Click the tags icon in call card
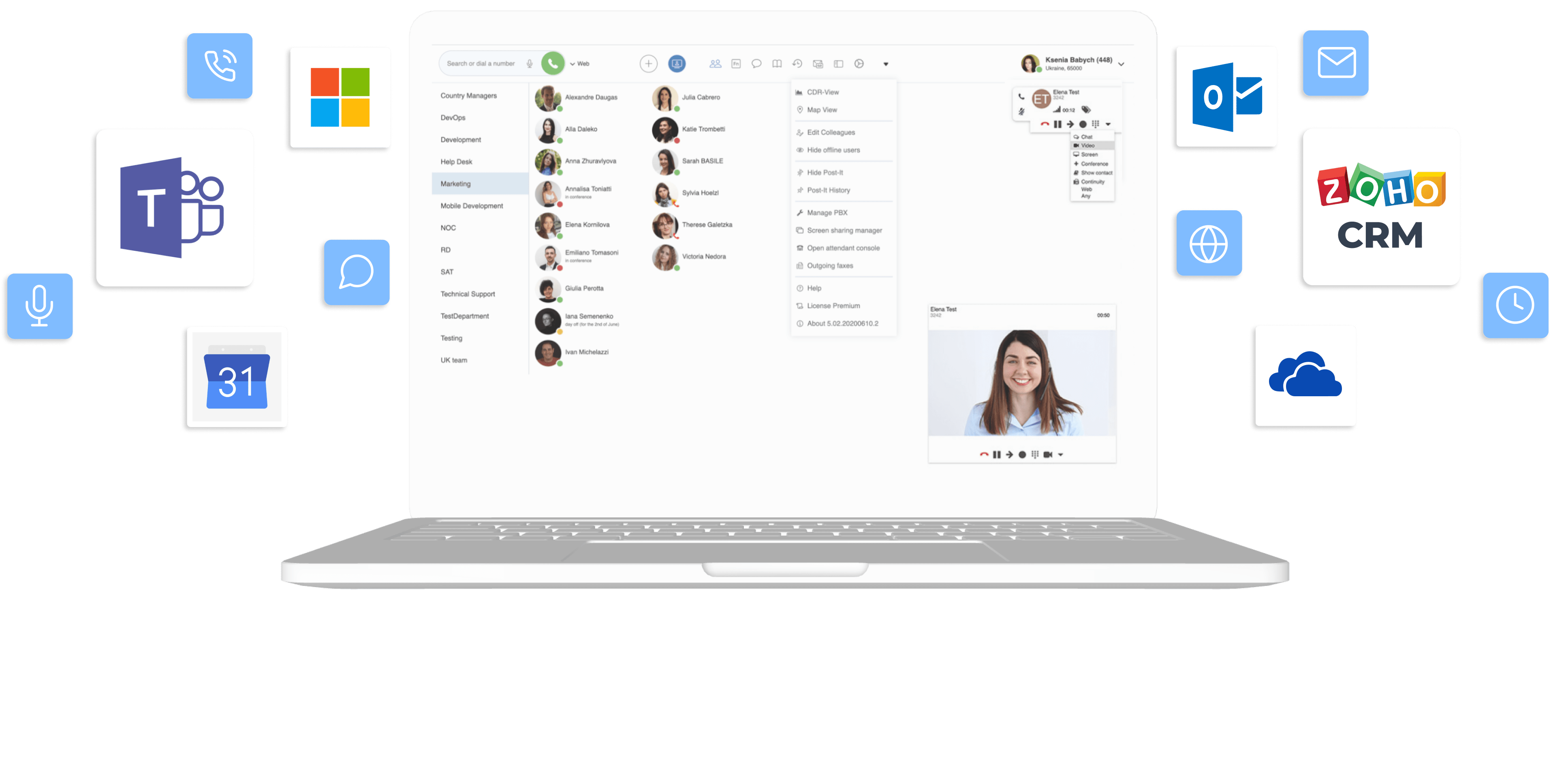This screenshot has width=1551, height=784. (1085, 109)
